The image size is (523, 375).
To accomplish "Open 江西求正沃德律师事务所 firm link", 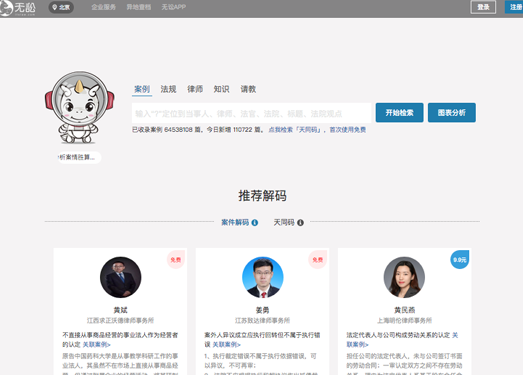I will pyautogui.click(x=120, y=321).
